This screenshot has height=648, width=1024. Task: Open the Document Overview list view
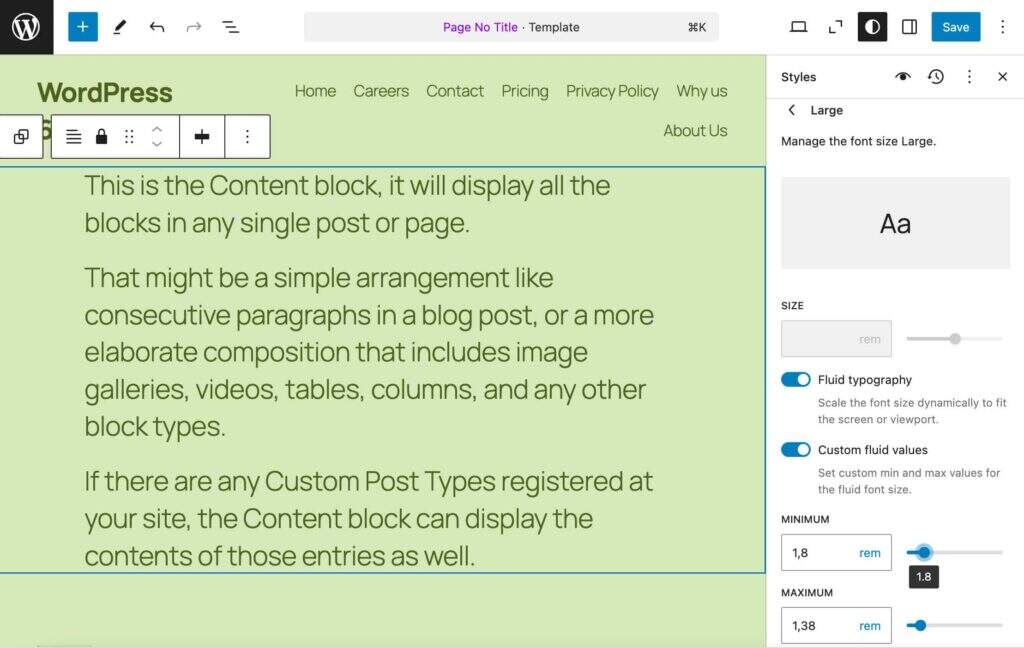[230, 27]
